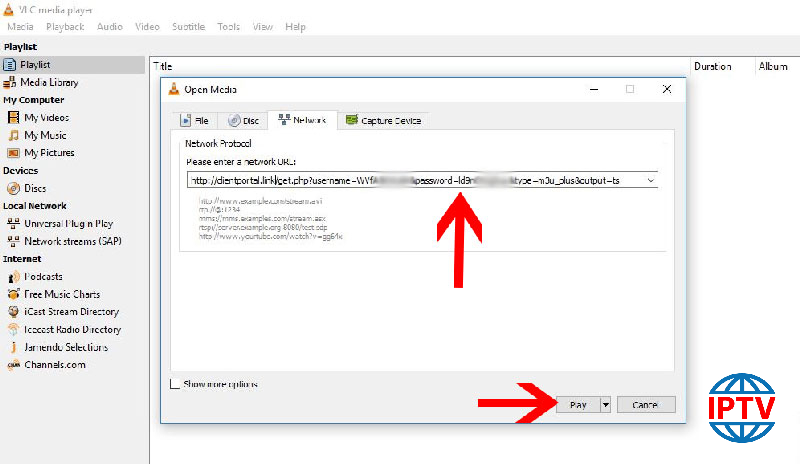Expand the network URL history dropdown

pyautogui.click(x=651, y=181)
